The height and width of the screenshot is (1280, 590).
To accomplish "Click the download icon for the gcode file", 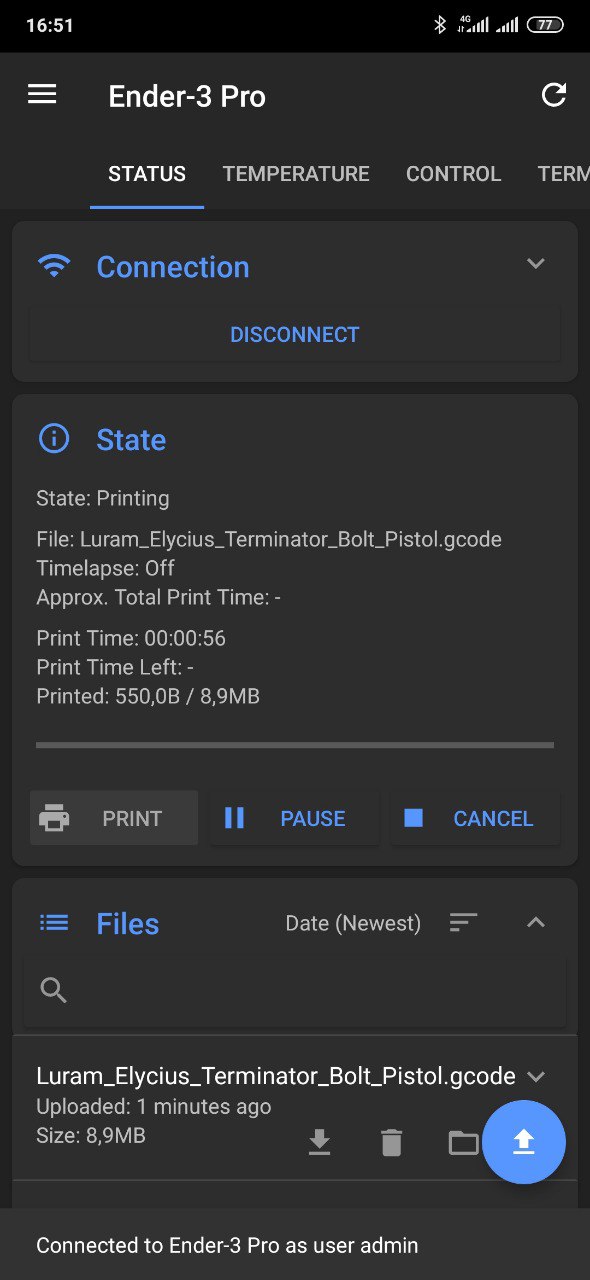I will point(319,1142).
